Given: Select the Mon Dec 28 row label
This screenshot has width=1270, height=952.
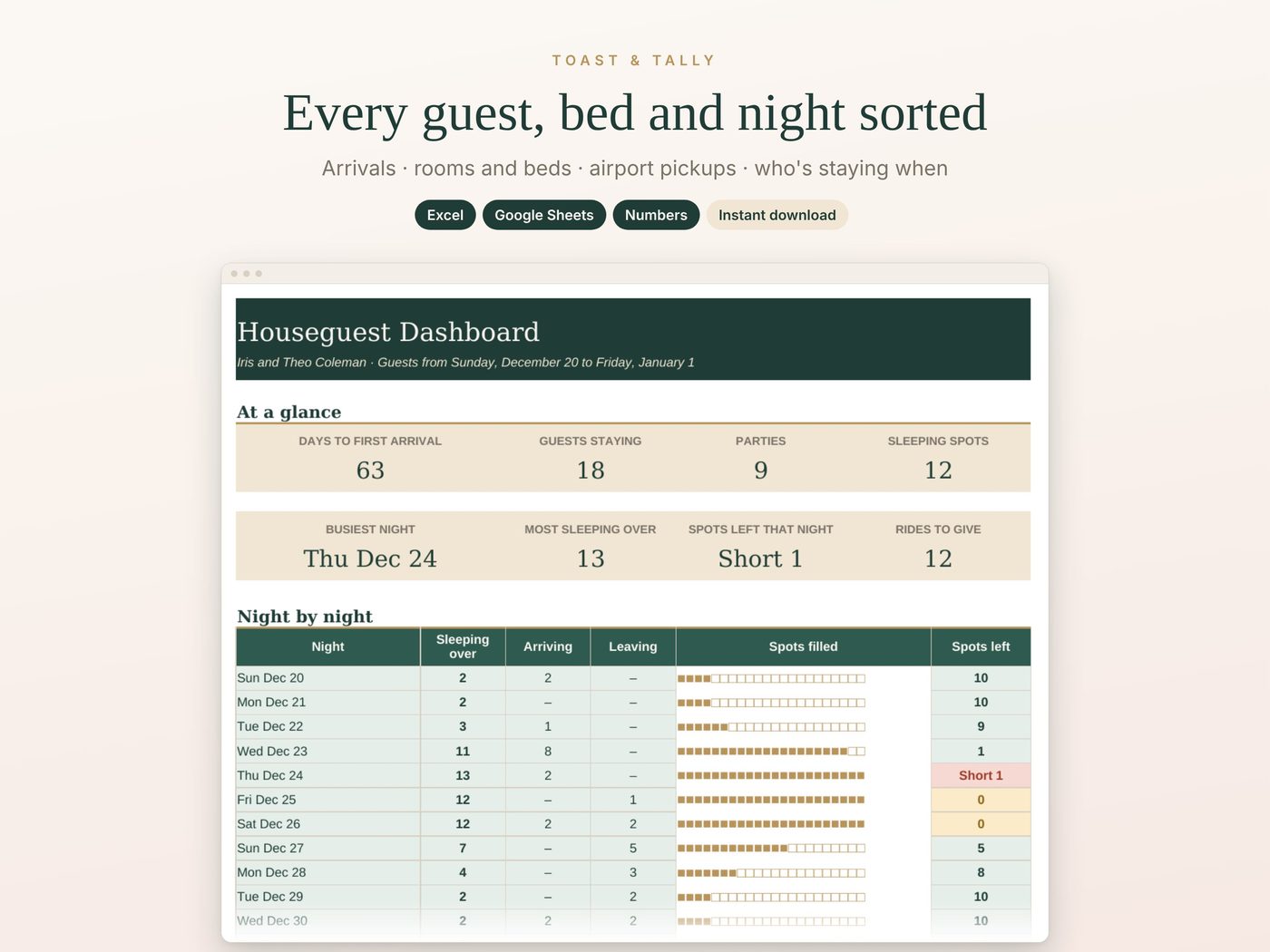Looking at the screenshot, I should click(271, 873).
